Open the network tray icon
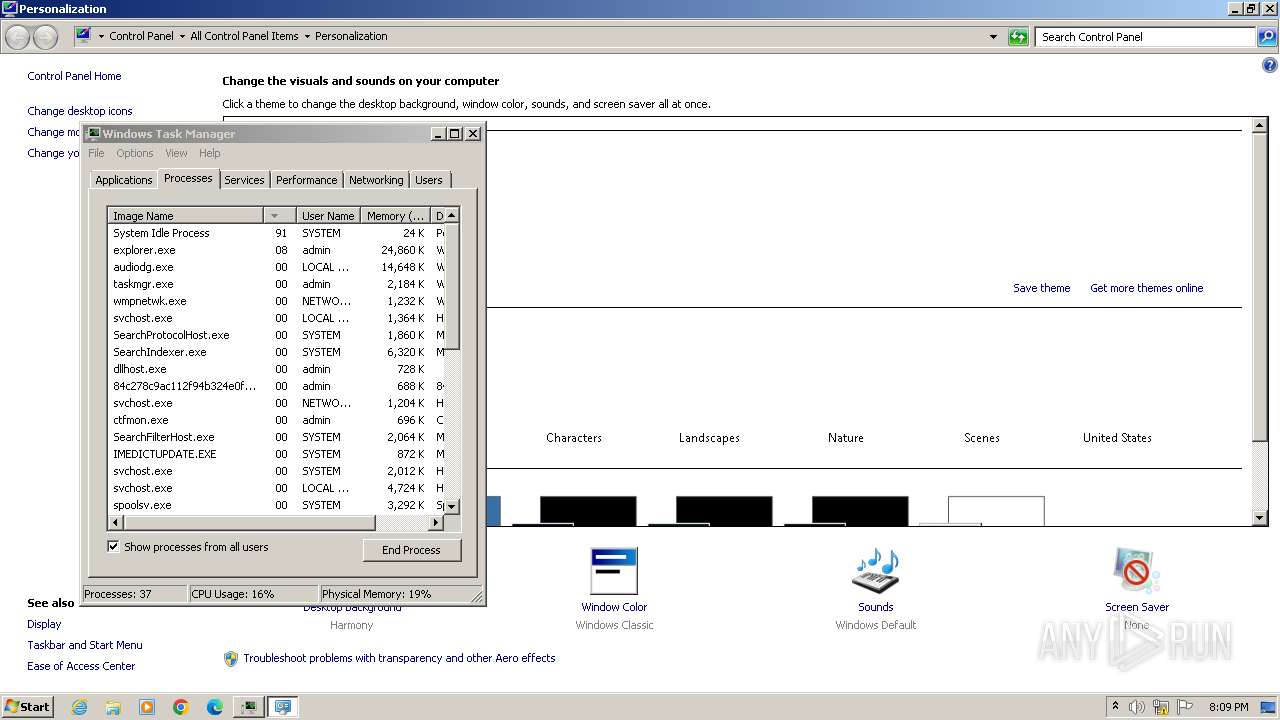 [1161, 707]
